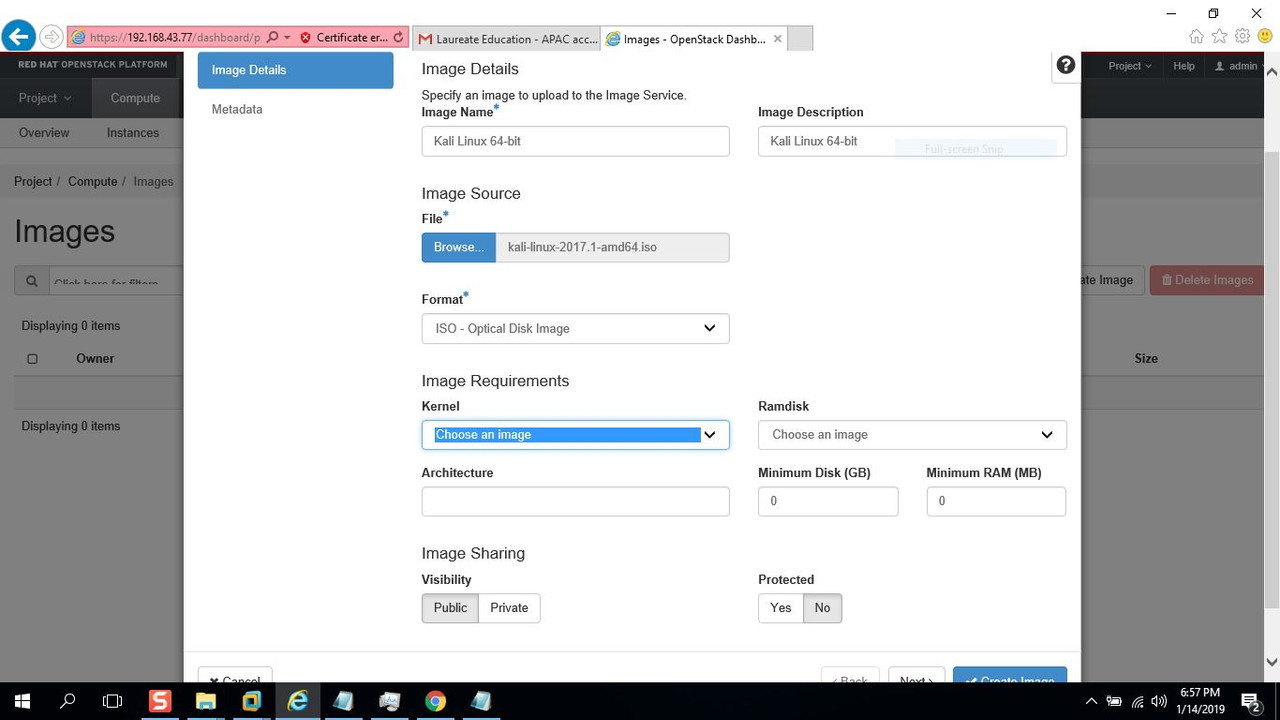The image size is (1280, 720).
Task: Set Protected to Yes
Action: [x=781, y=608]
